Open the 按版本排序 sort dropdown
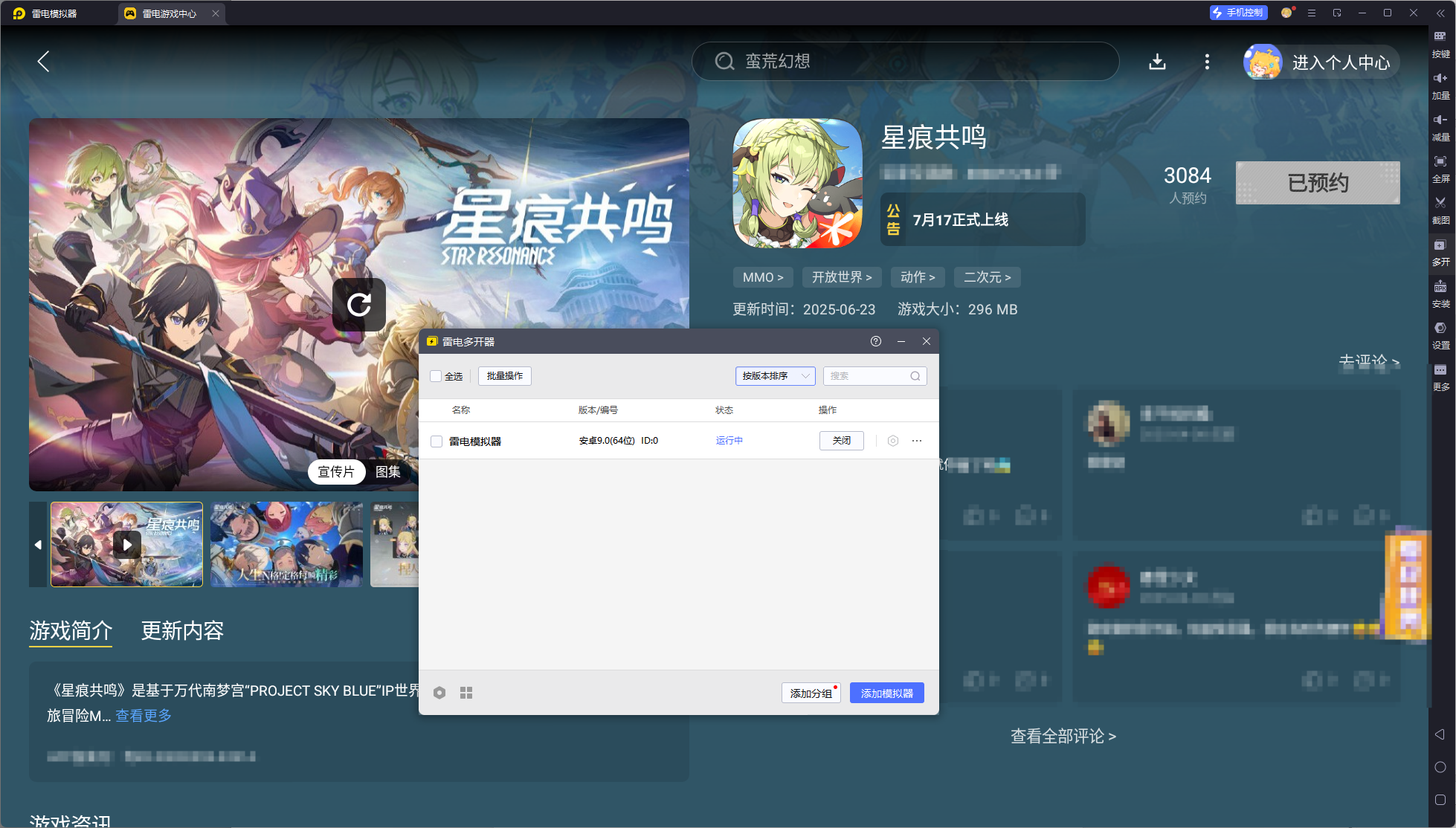The width and height of the screenshot is (1456, 828). (x=776, y=376)
